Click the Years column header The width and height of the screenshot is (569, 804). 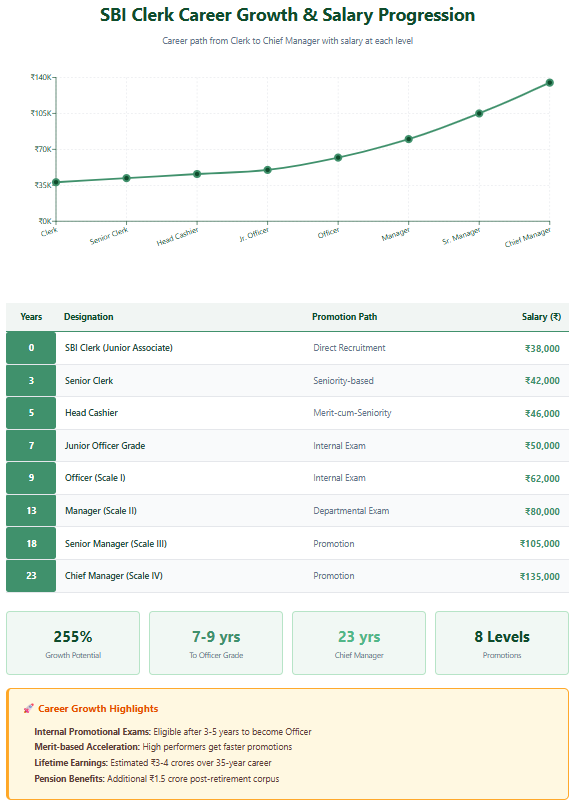click(31, 317)
